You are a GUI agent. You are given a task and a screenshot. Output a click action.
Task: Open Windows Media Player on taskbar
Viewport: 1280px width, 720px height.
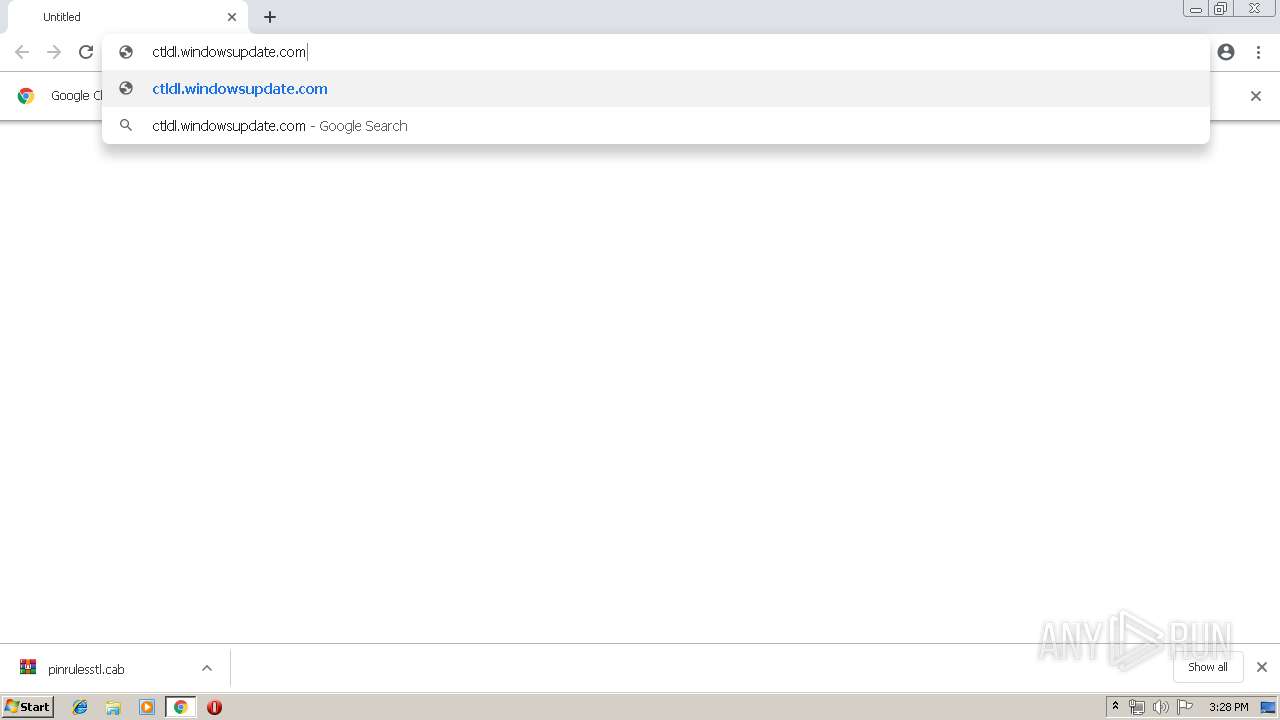click(147, 707)
